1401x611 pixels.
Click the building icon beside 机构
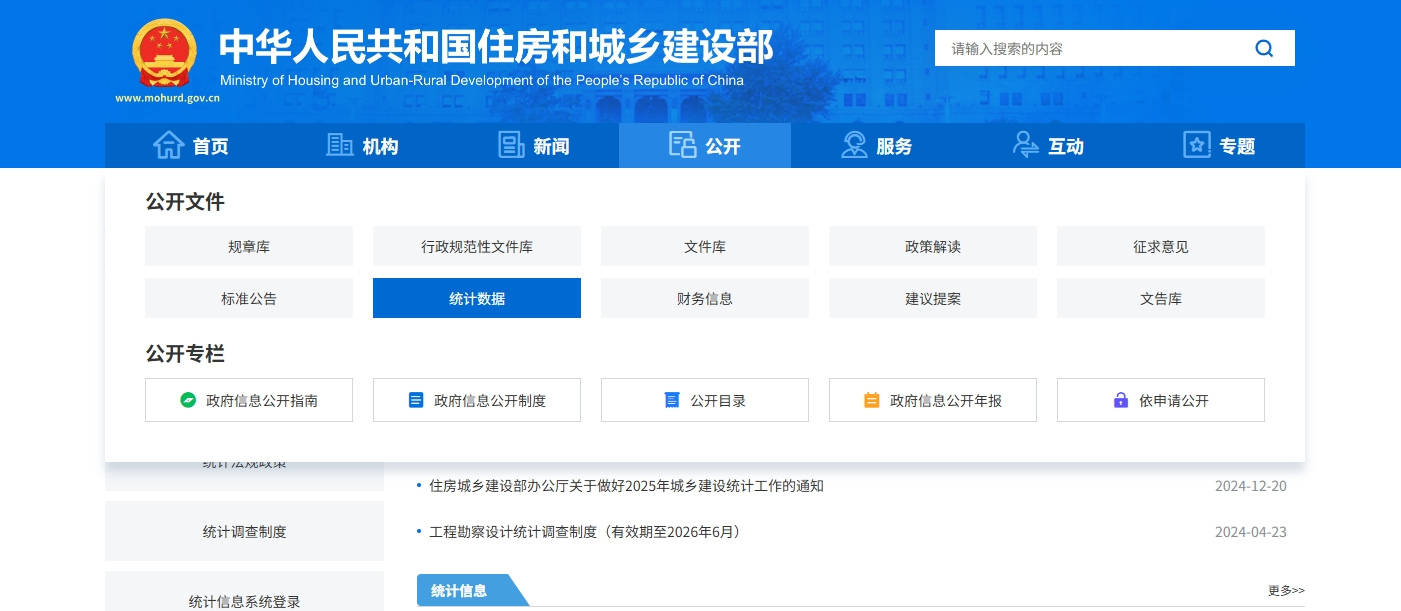340,146
